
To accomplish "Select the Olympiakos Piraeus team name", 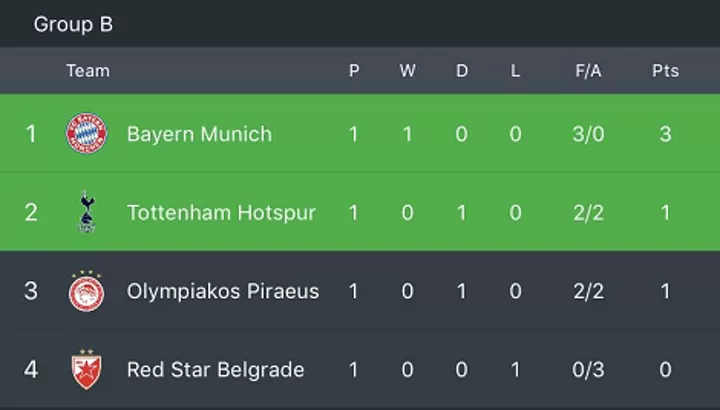I will tap(223, 291).
